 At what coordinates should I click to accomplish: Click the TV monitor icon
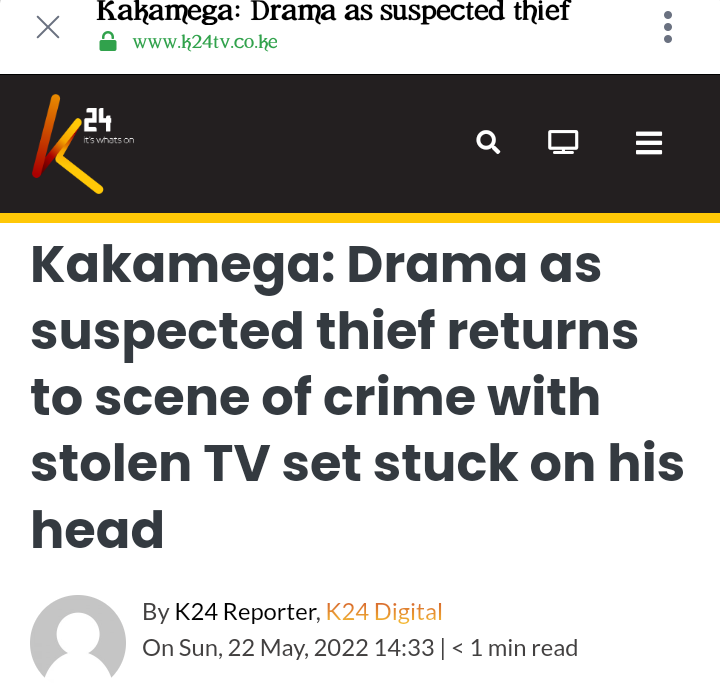(563, 142)
